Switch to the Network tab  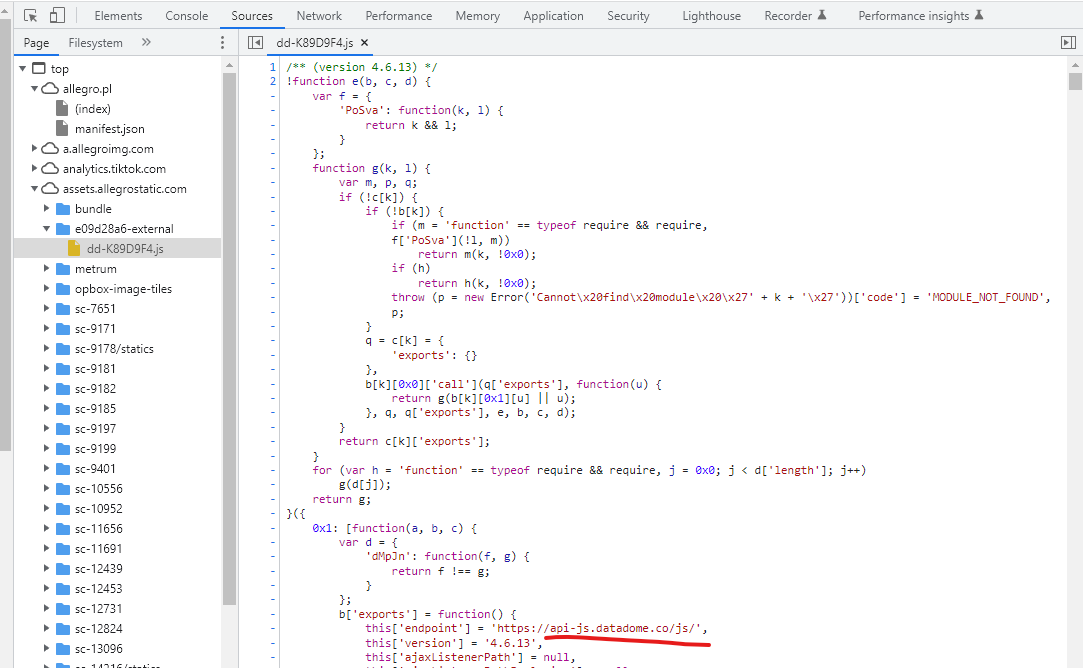pyautogui.click(x=319, y=16)
